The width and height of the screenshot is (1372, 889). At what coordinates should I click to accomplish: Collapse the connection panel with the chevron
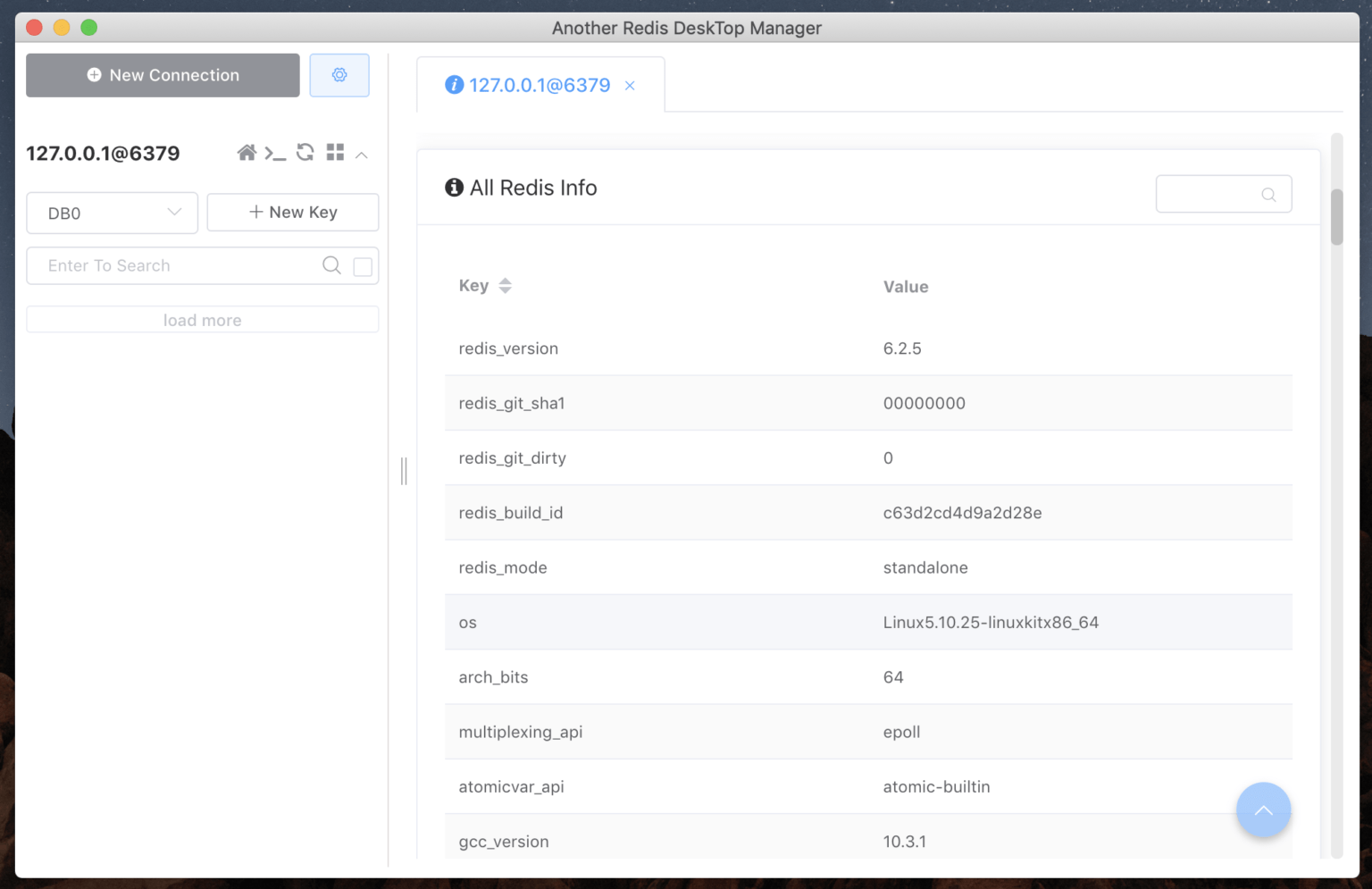(362, 154)
